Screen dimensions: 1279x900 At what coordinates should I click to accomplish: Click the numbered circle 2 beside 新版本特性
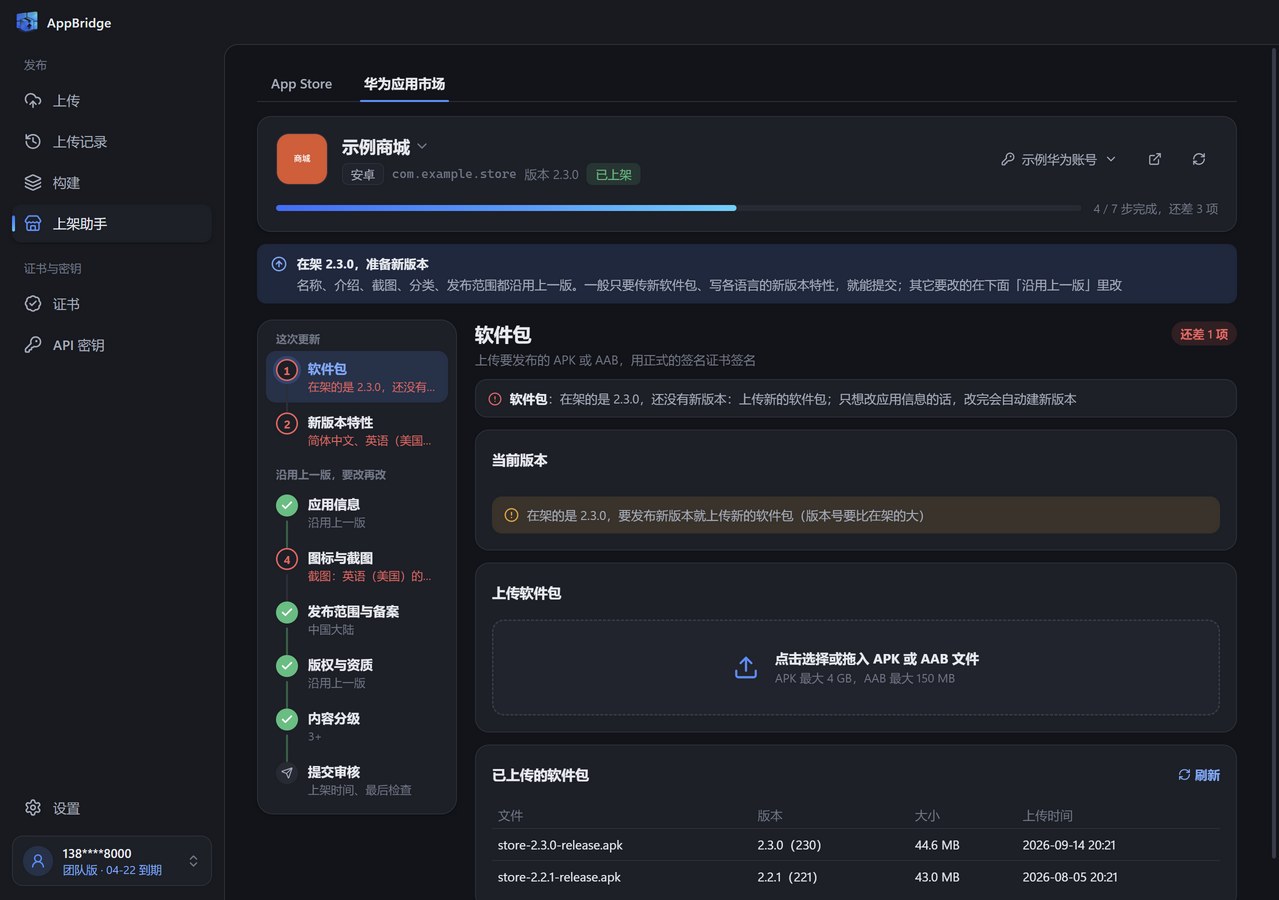point(287,424)
